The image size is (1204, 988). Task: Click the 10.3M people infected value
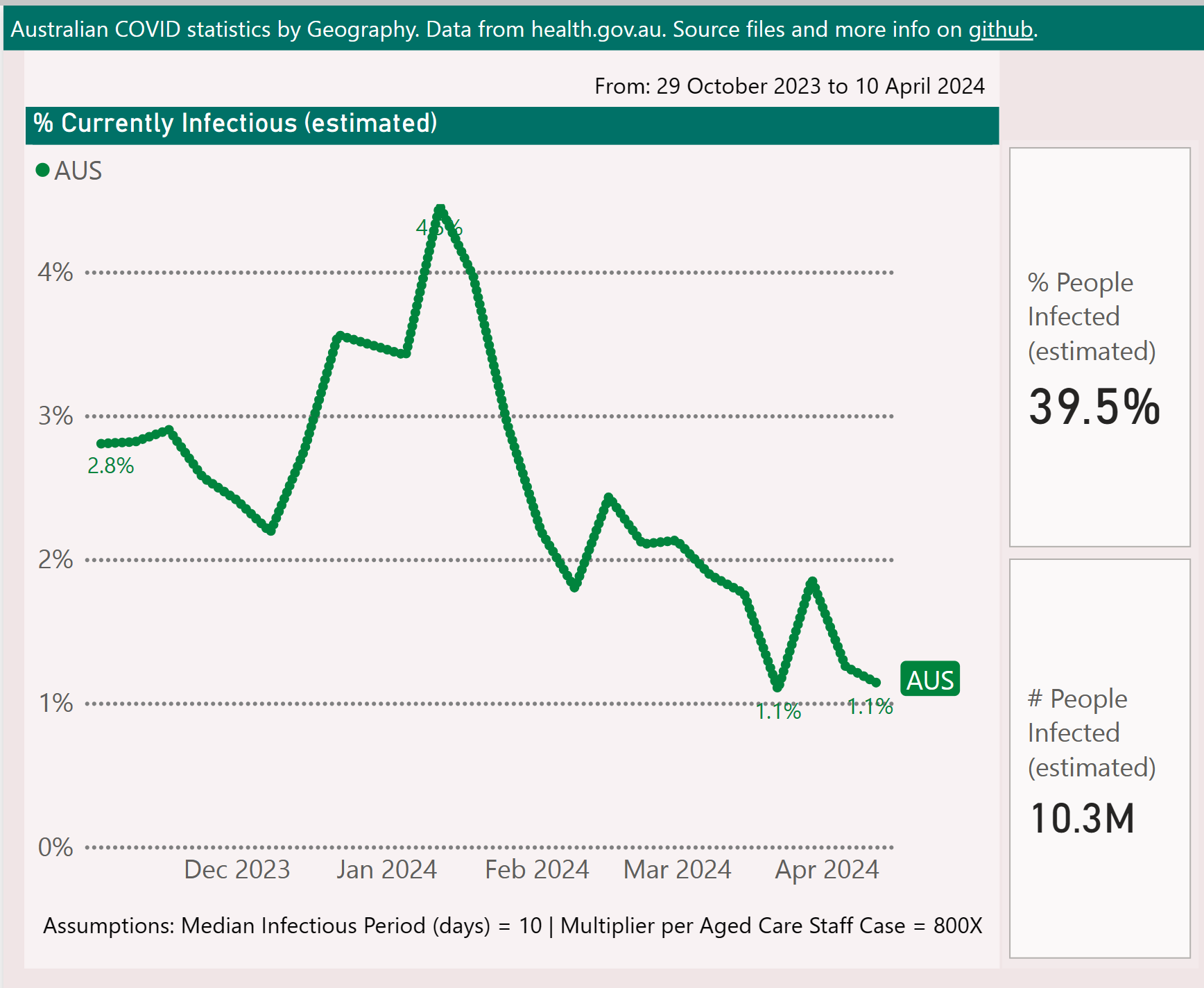pyautogui.click(x=1082, y=818)
